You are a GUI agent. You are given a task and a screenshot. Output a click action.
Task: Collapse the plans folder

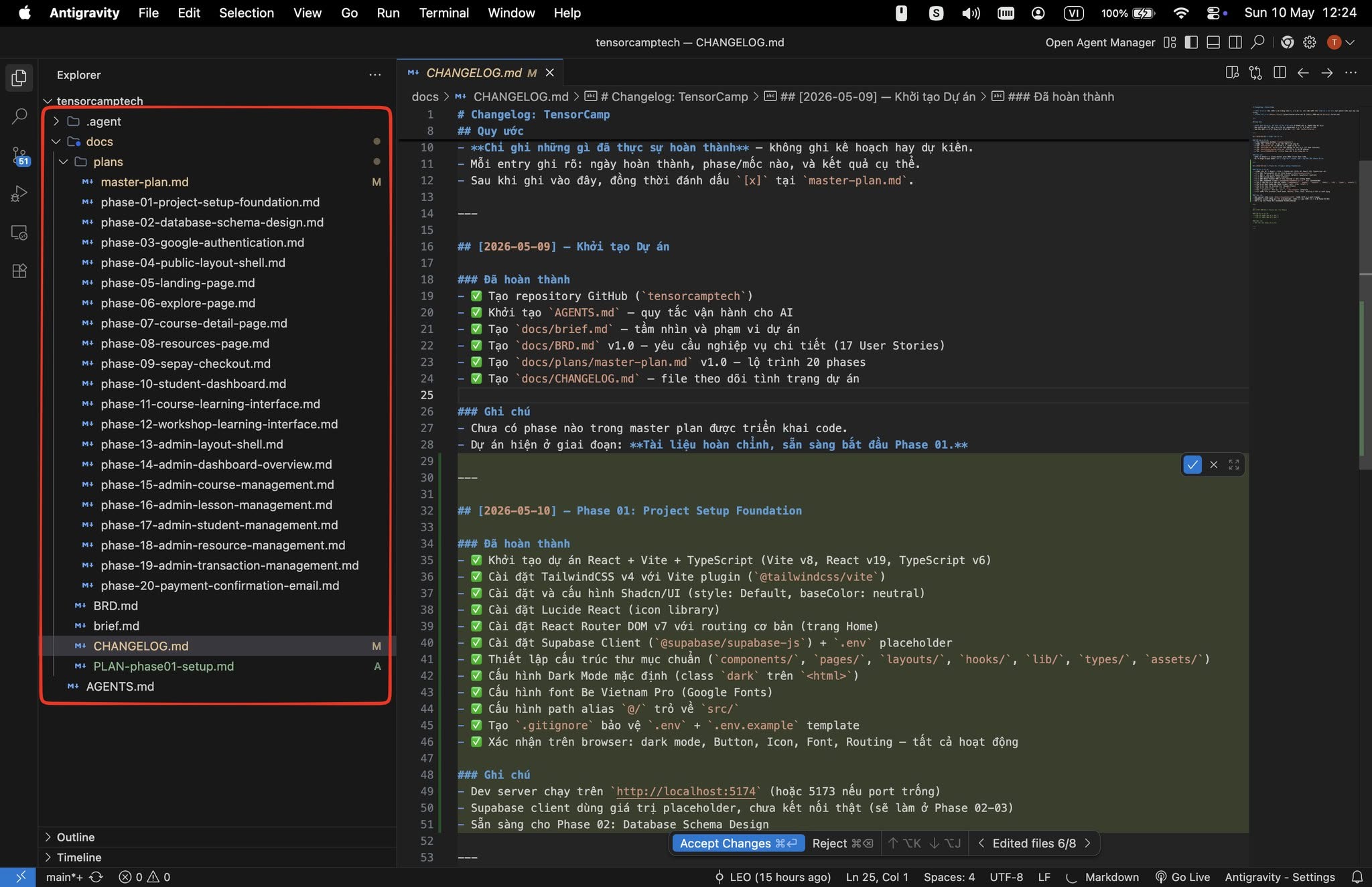coord(64,161)
